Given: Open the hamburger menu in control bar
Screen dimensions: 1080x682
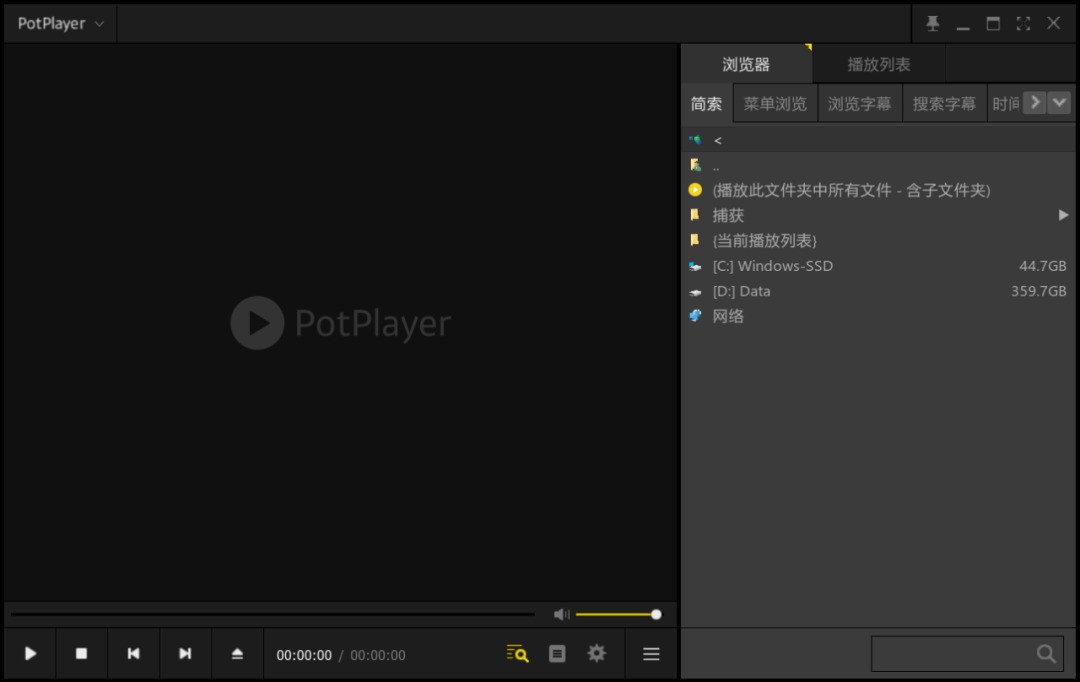Looking at the screenshot, I should [651, 653].
